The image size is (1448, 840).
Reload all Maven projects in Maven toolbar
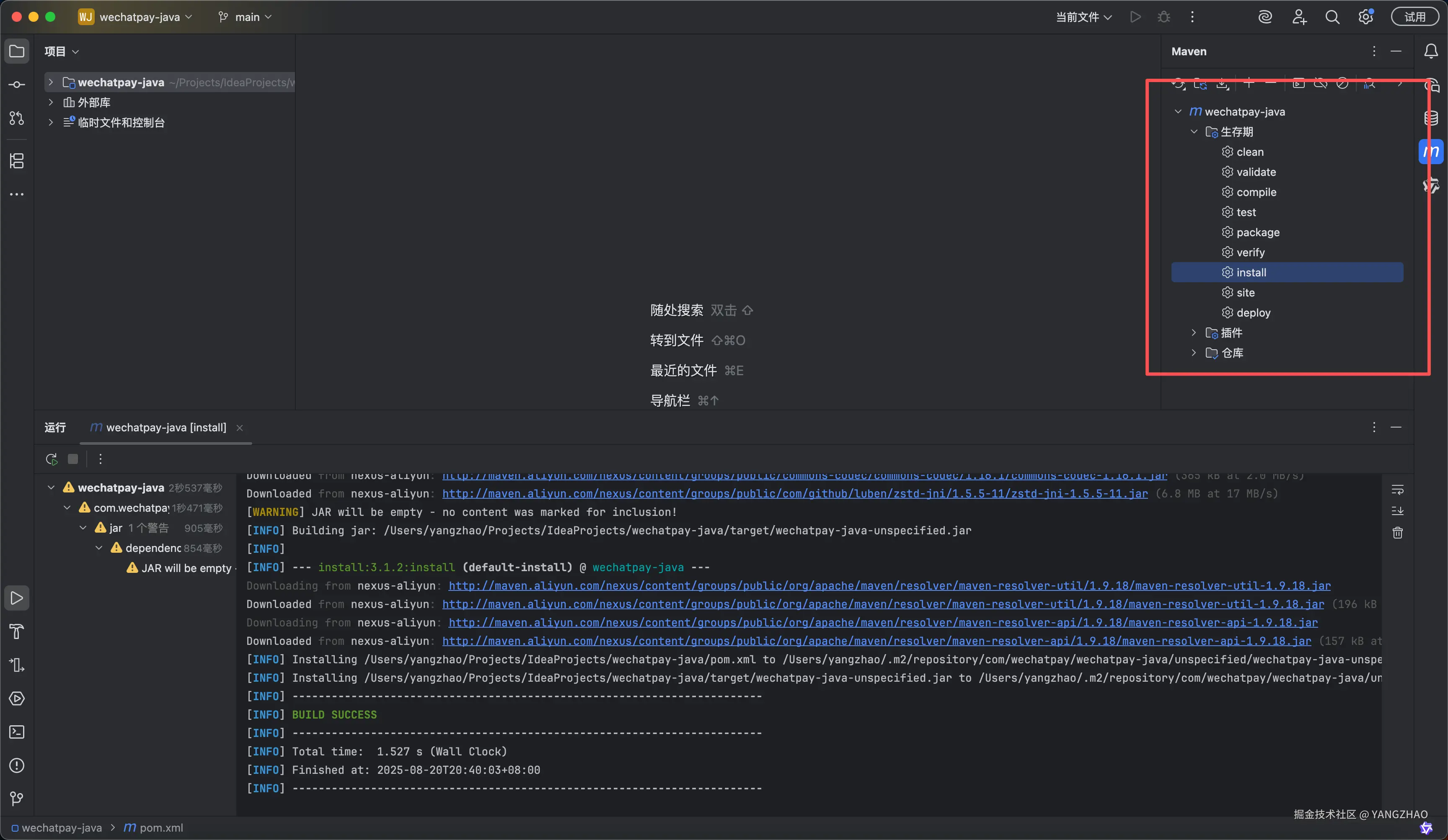coord(1178,84)
